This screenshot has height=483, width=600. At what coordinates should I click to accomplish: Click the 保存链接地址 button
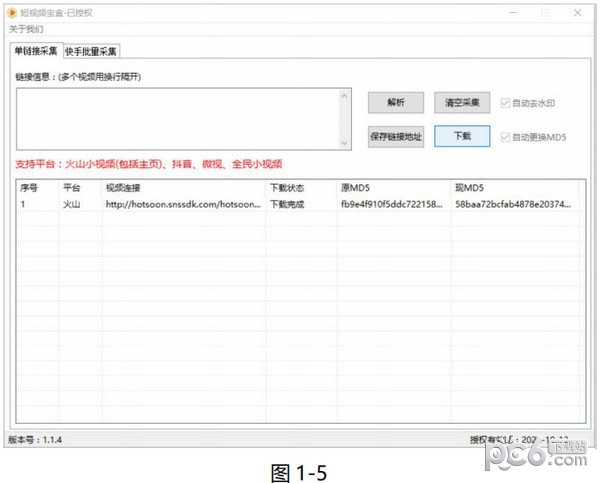click(396, 136)
